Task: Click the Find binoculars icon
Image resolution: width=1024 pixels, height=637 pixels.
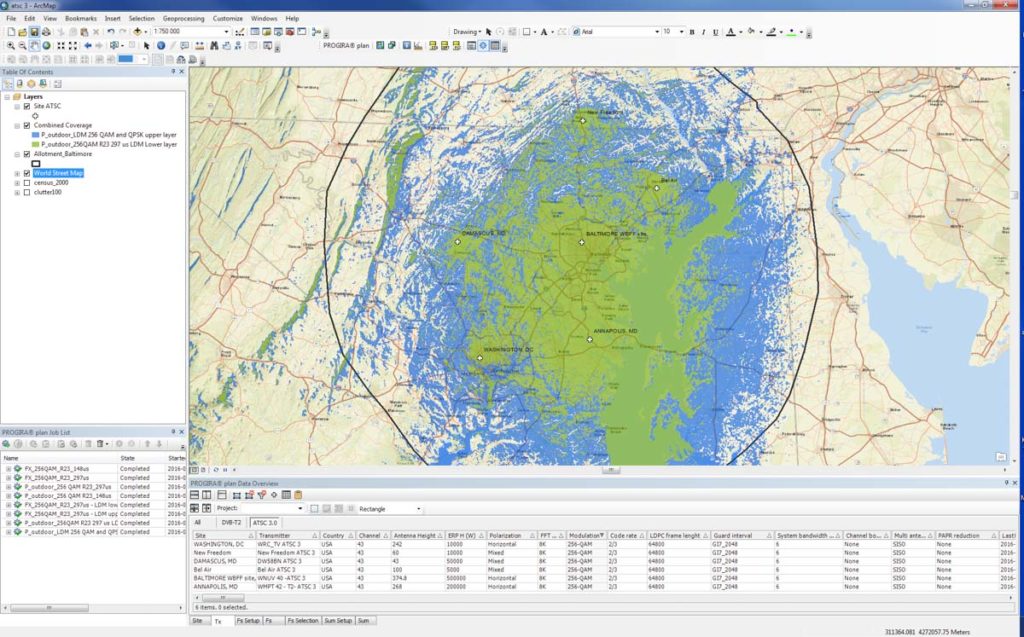Action: 214,46
